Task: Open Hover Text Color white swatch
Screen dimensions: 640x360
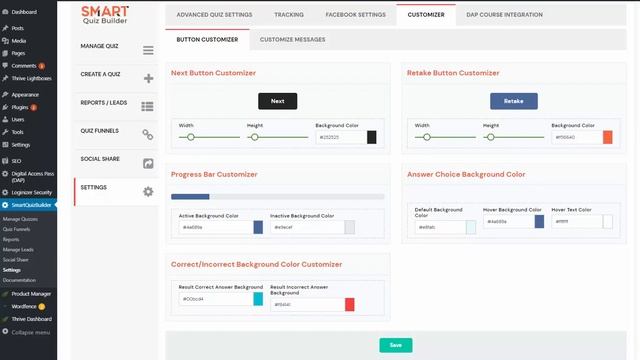Action: pyautogui.click(x=608, y=222)
